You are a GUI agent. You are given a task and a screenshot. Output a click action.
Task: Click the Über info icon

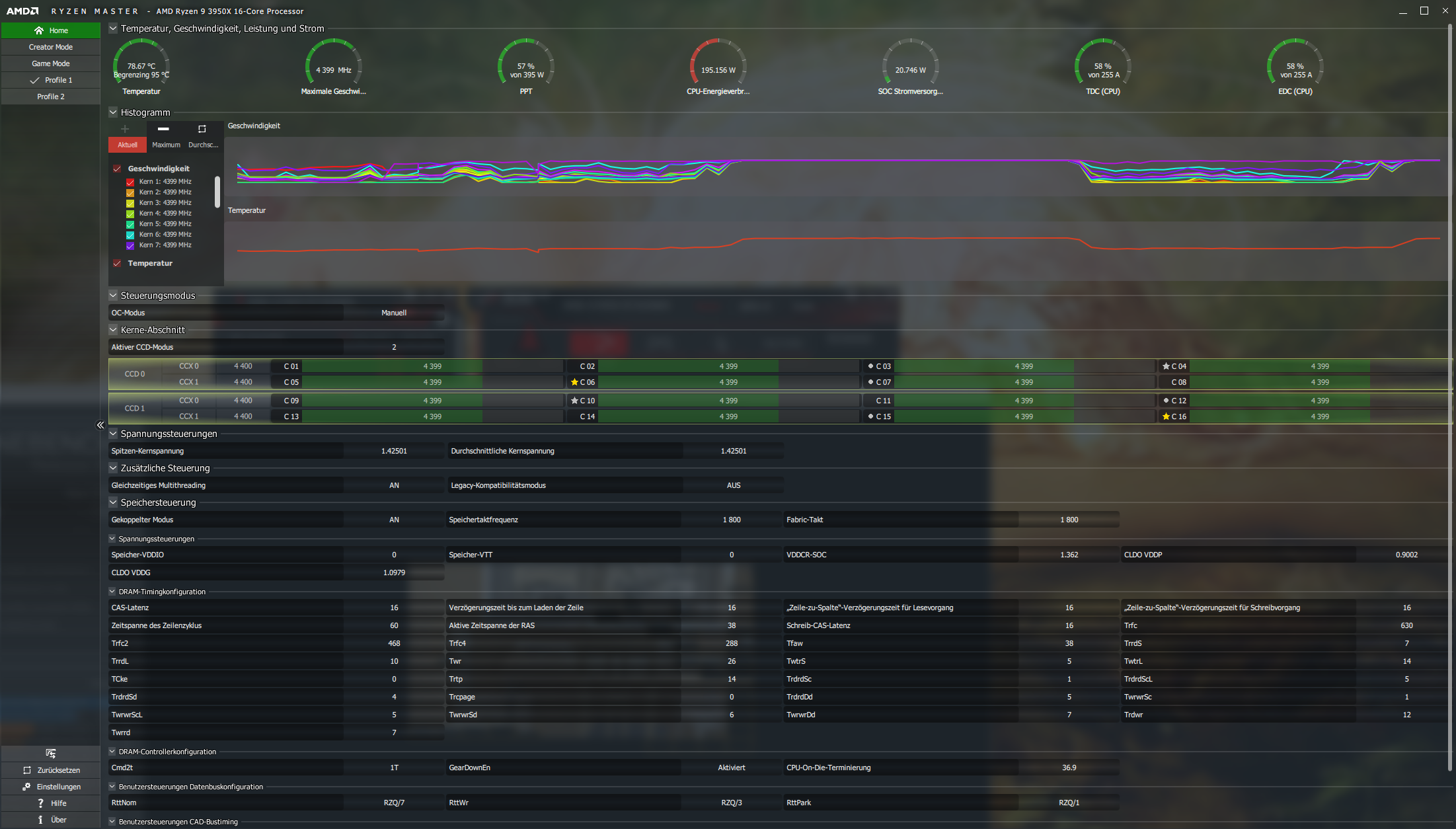coord(40,820)
